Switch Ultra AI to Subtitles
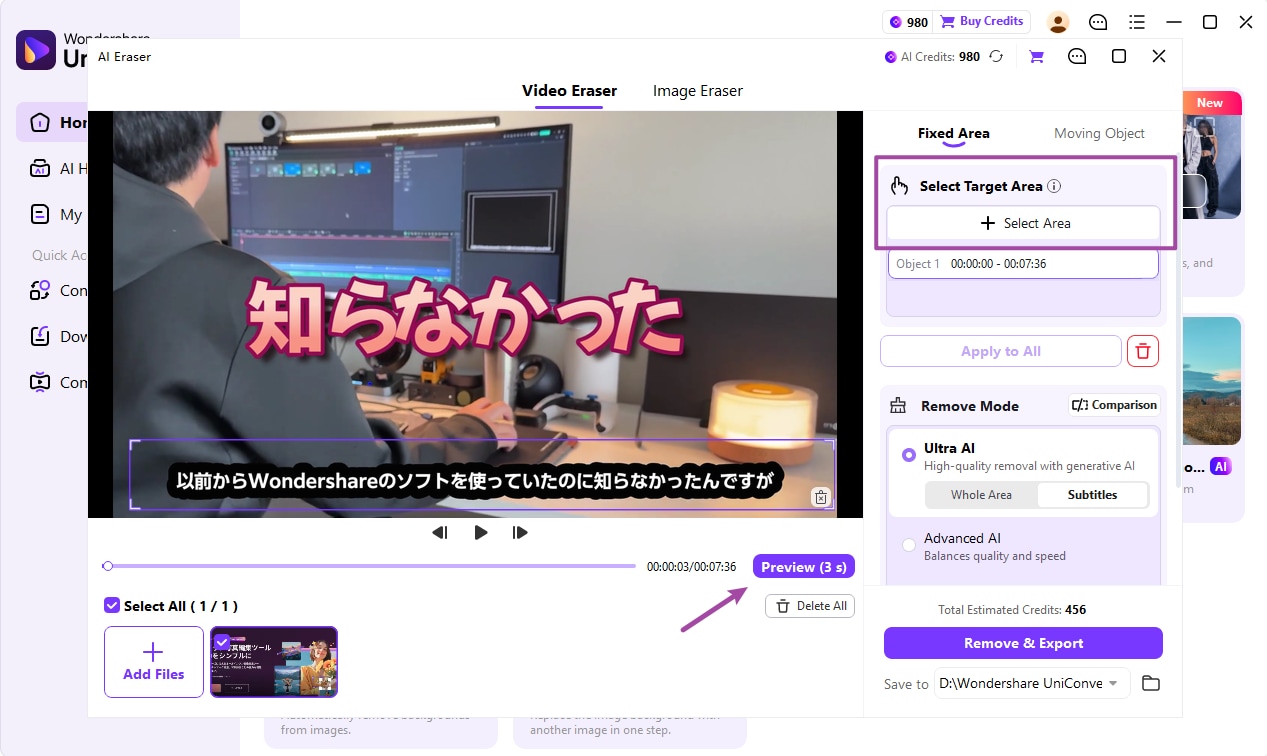Image resolution: width=1267 pixels, height=756 pixels. click(1092, 495)
